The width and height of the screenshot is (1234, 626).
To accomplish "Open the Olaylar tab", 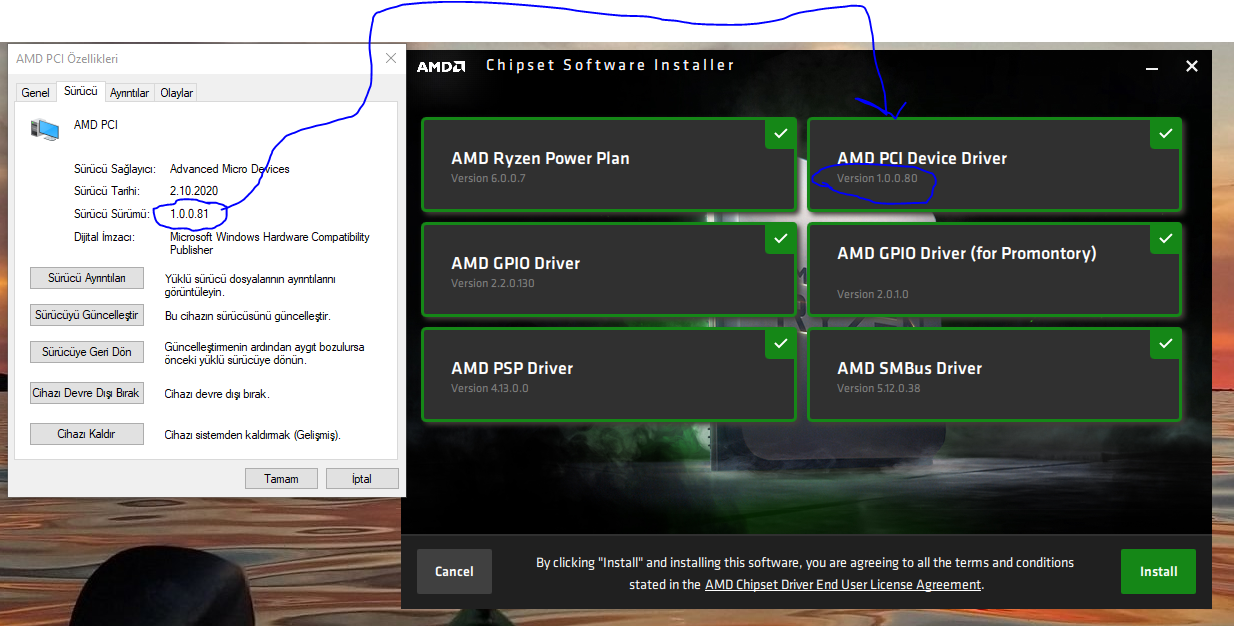I will tap(177, 93).
